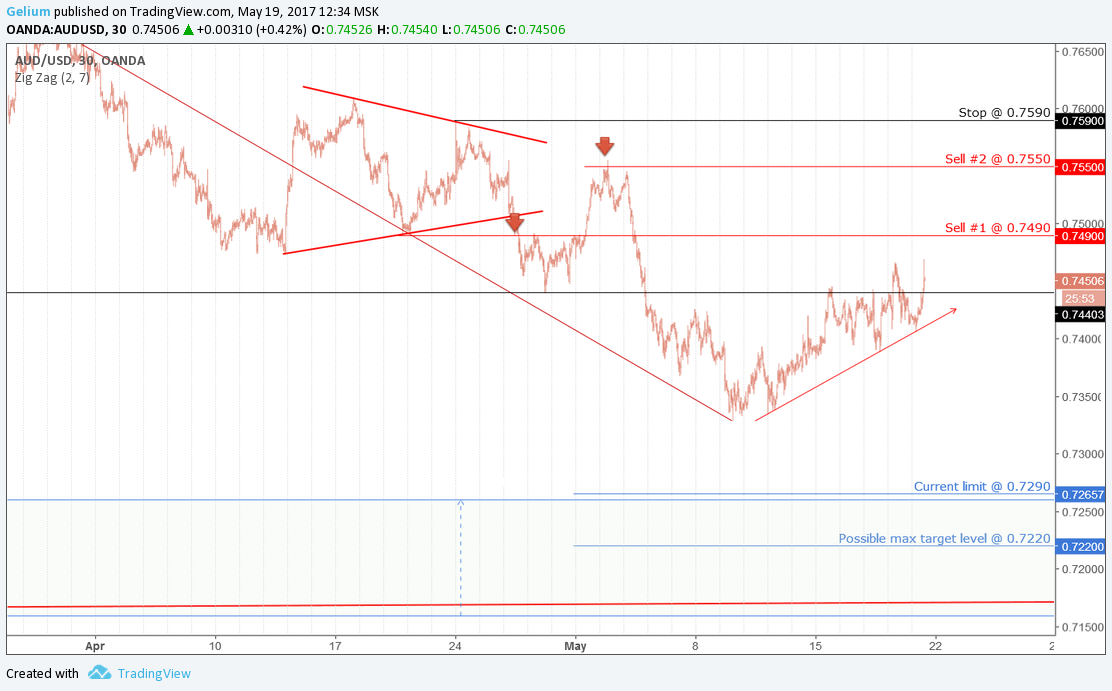Click the '8' date axis label
The width and height of the screenshot is (1112, 691).
(696, 646)
